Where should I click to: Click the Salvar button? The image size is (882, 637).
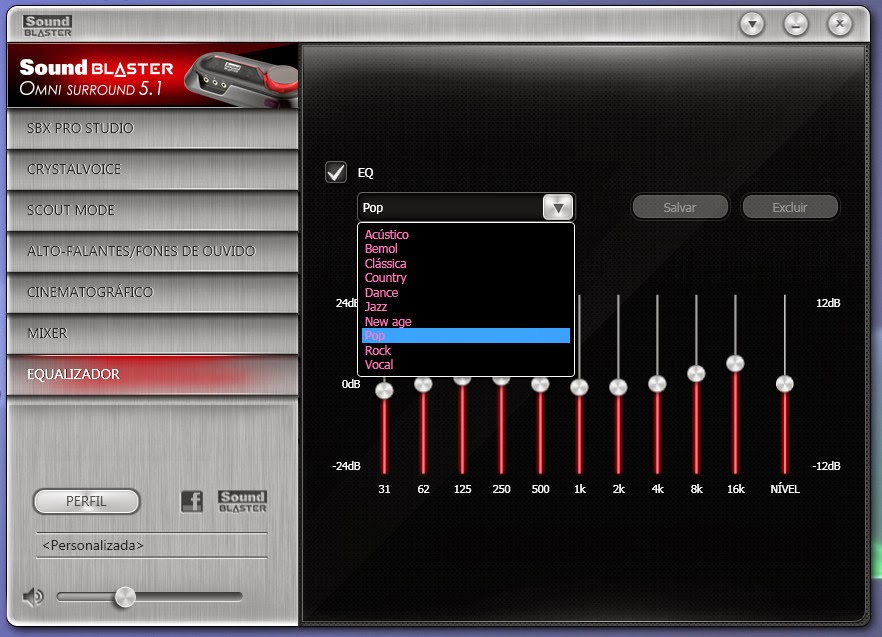coord(680,206)
